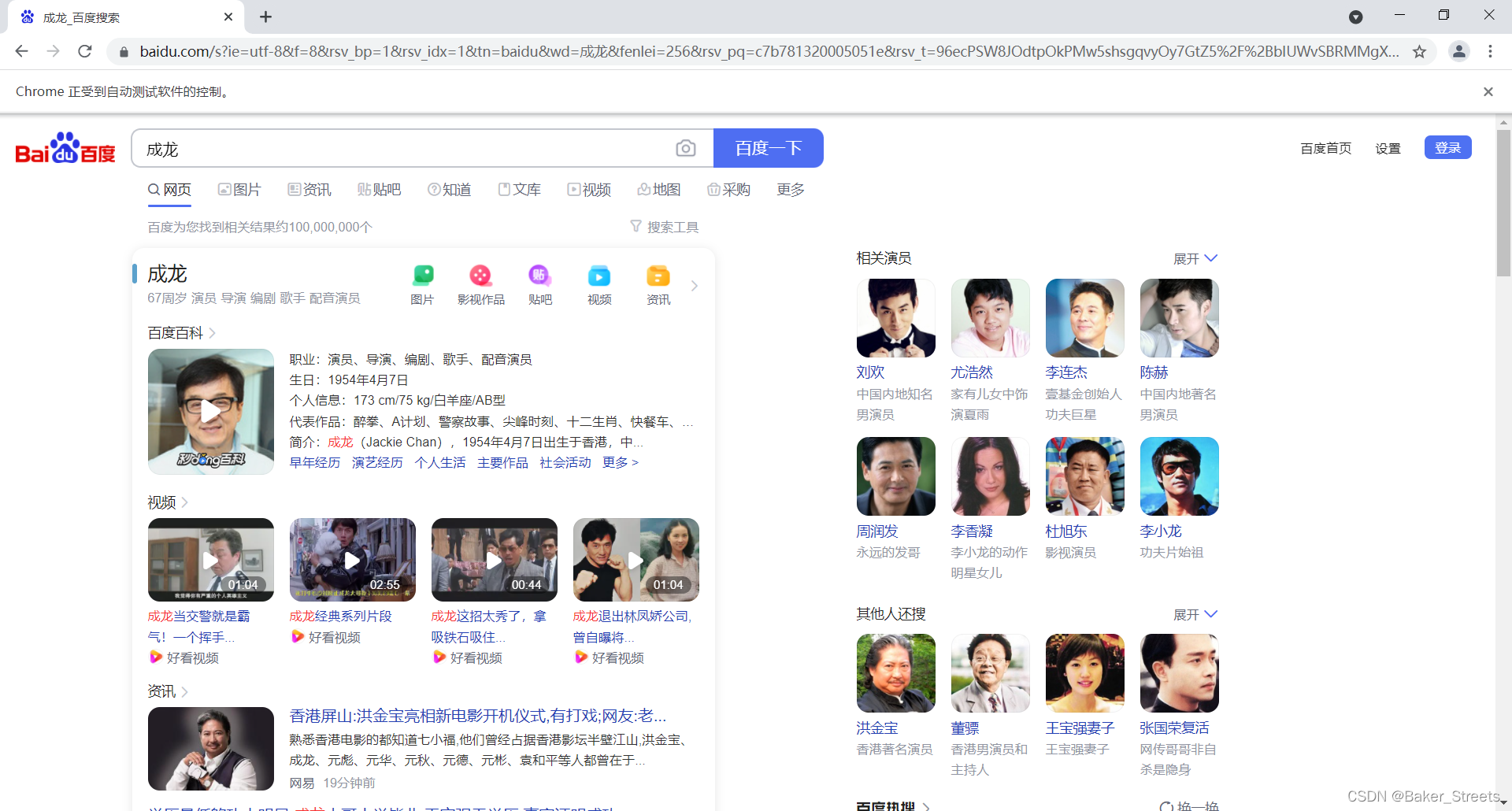Switch to the 网页 tab
The width and height of the screenshot is (1512, 811).
(x=169, y=190)
